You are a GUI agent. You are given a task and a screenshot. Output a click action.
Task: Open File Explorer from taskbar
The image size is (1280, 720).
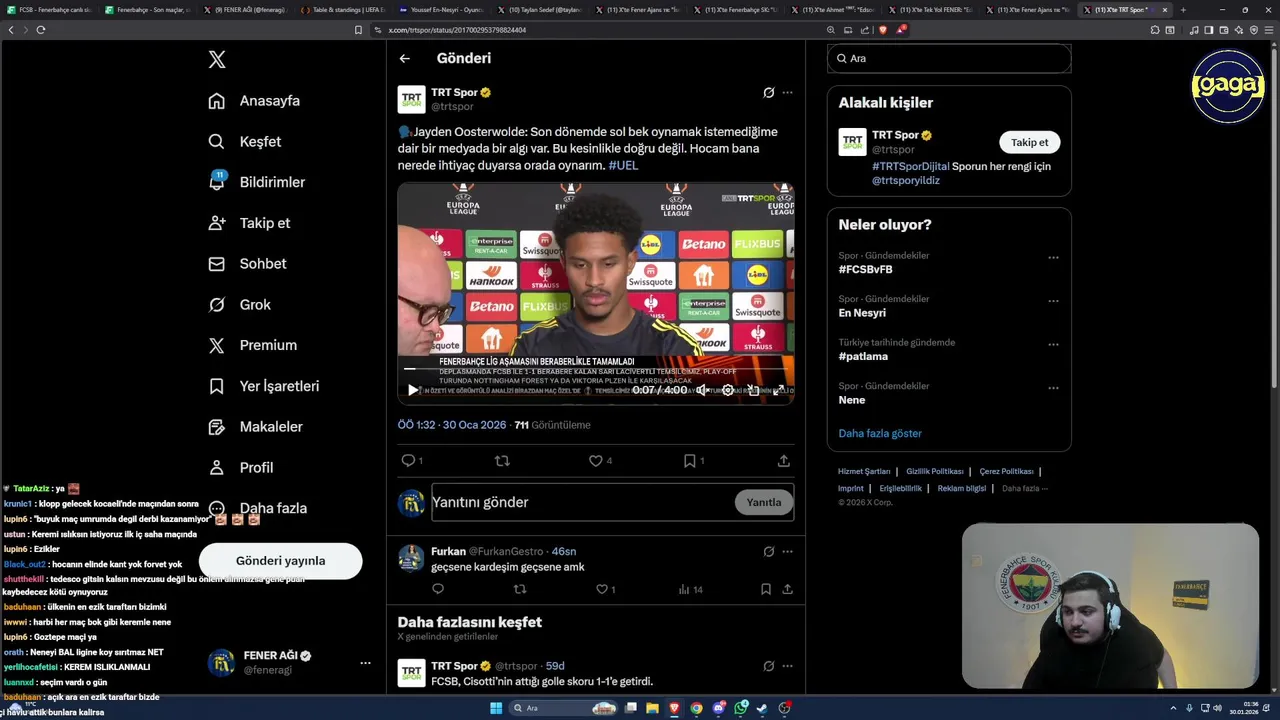652,708
